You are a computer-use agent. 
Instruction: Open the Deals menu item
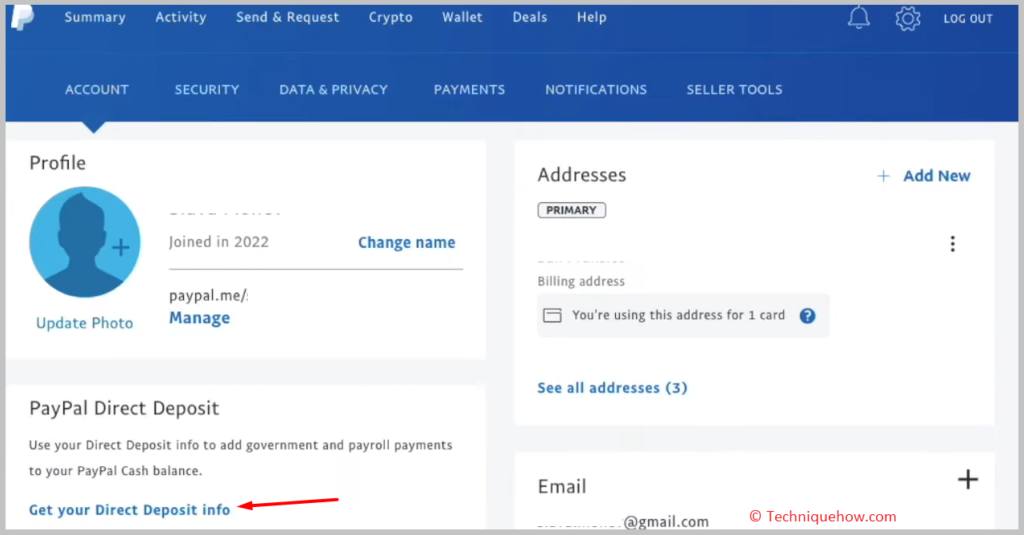(530, 18)
